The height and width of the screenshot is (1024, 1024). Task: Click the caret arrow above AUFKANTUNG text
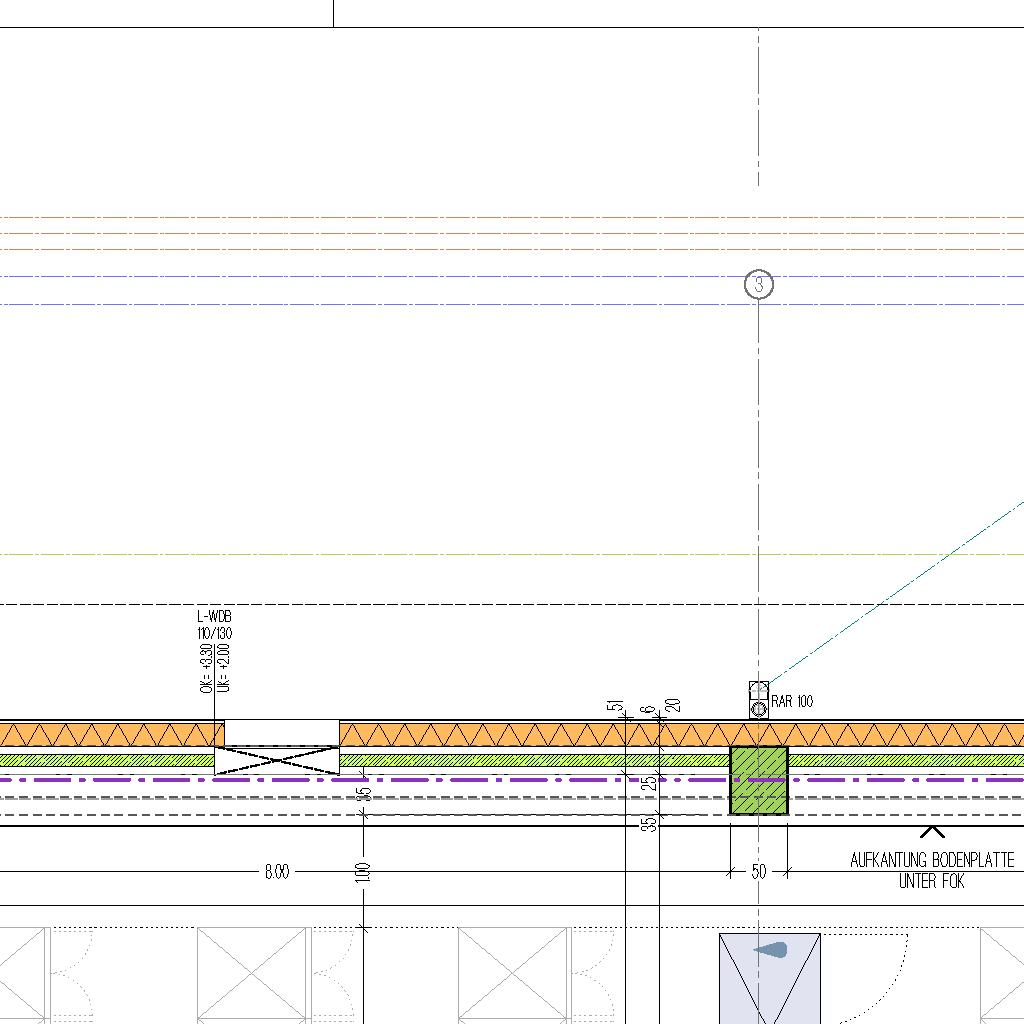(932, 832)
